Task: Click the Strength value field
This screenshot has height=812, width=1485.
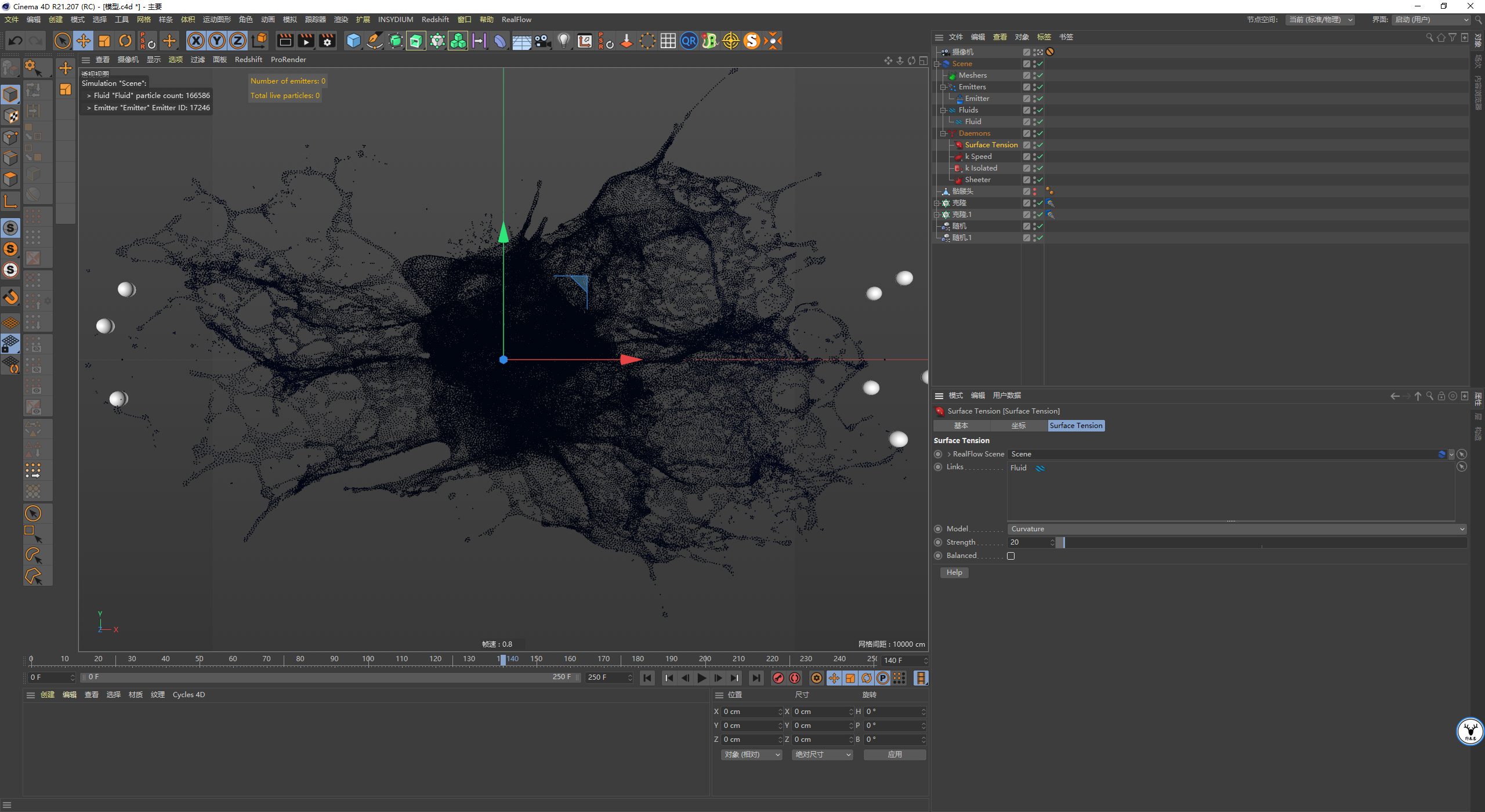Action: 1030,542
